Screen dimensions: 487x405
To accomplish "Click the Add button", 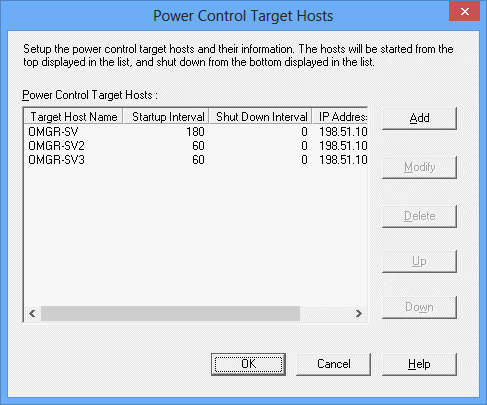I will coord(419,118).
